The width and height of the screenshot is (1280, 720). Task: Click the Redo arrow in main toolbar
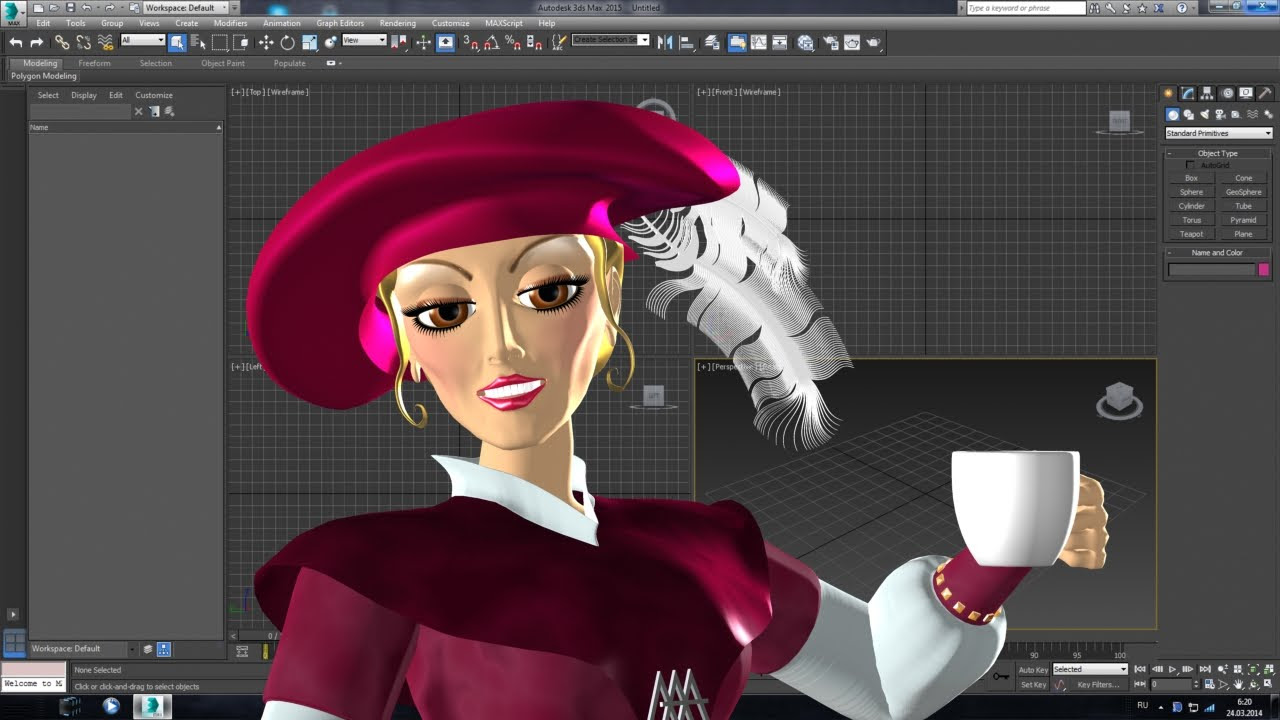[37, 42]
